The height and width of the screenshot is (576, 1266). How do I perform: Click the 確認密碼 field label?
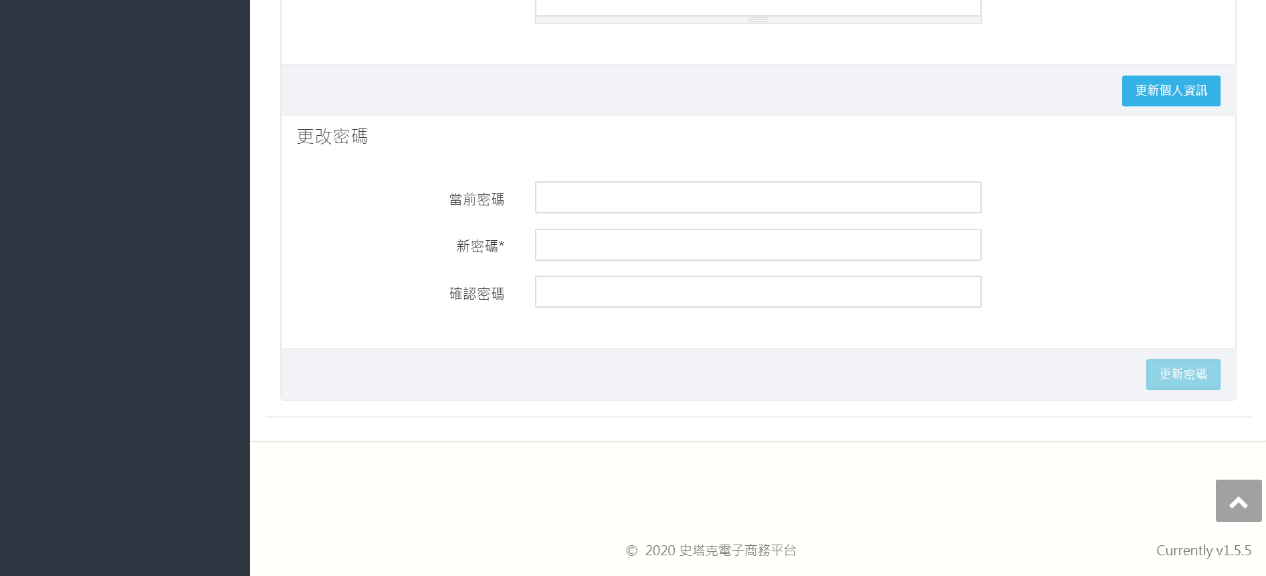click(476, 294)
